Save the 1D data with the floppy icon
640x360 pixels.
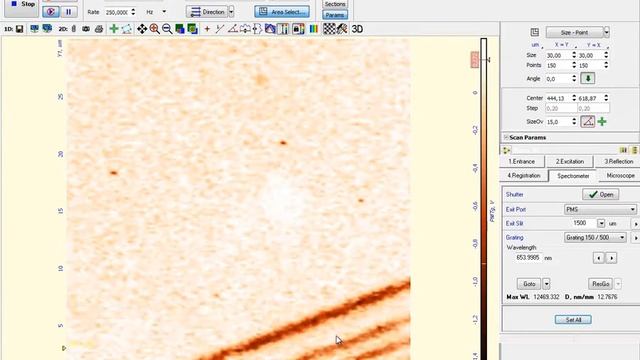coord(19,29)
